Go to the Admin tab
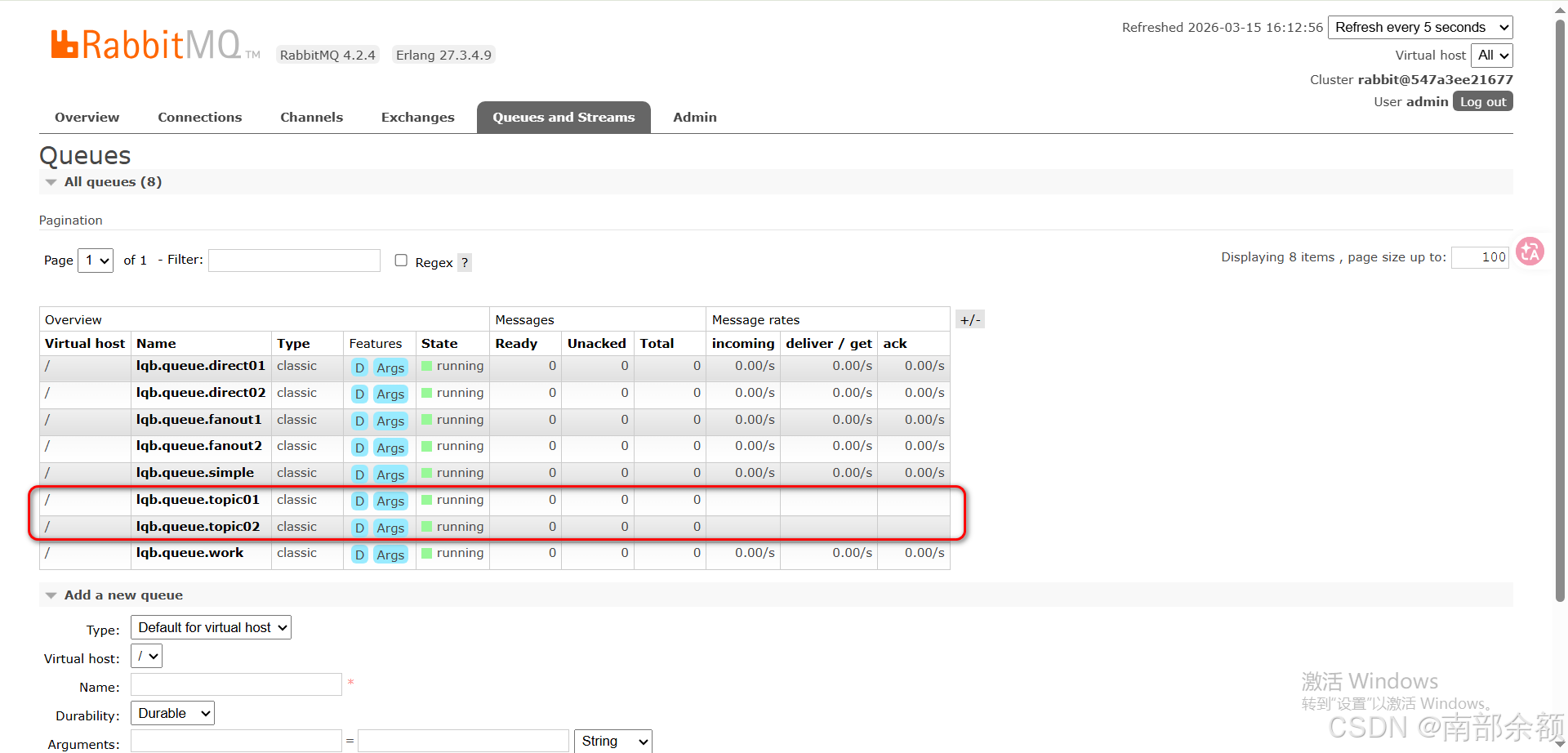The image size is (1568, 753). click(x=695, y=117)
